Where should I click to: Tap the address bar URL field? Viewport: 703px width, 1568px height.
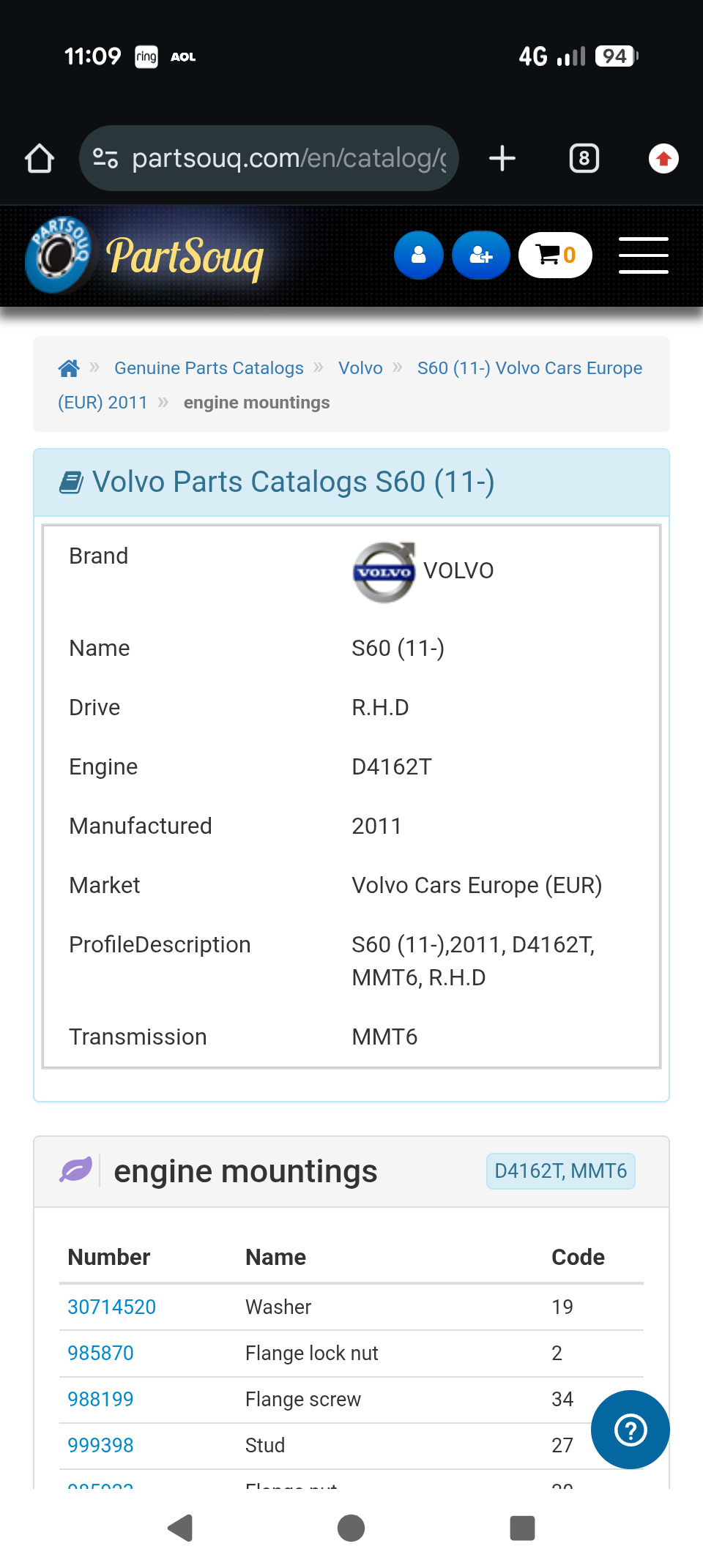point(286,158)
